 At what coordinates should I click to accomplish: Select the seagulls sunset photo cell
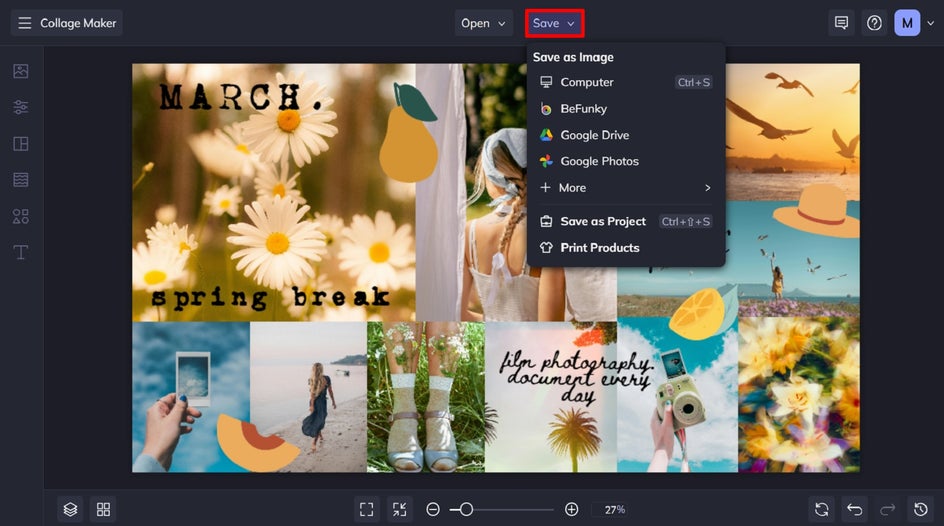(793, 132)
